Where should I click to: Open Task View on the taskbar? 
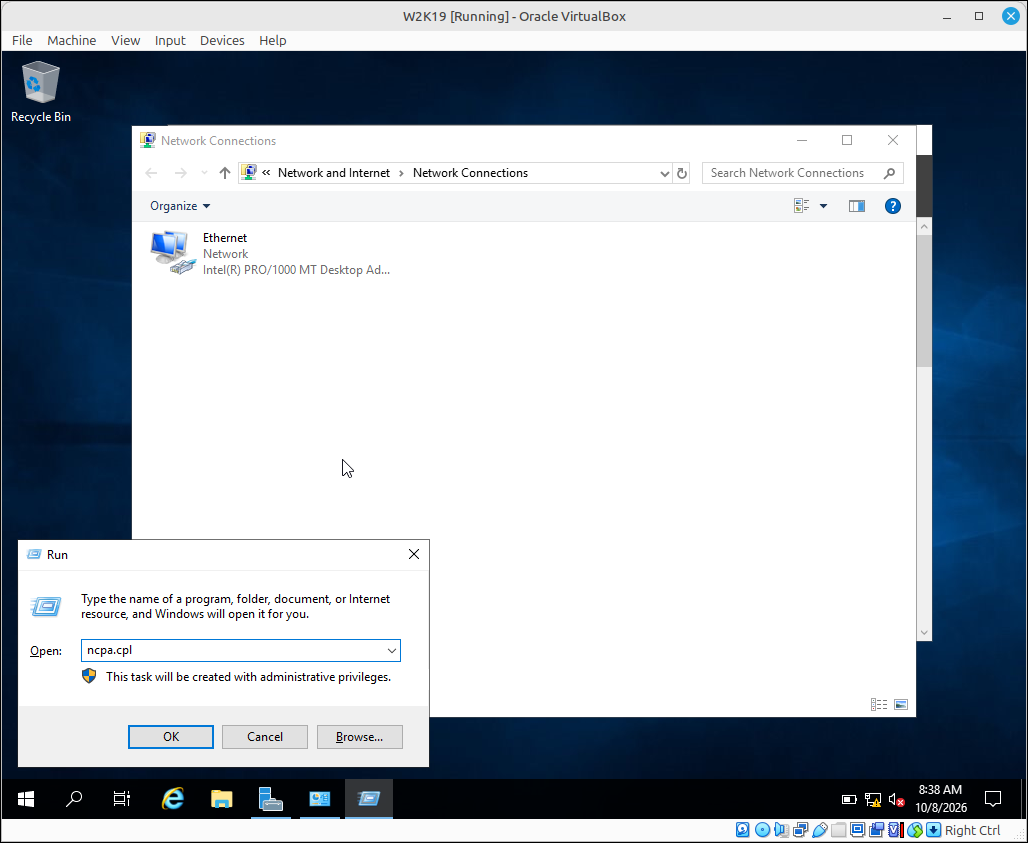pos(122,798)
